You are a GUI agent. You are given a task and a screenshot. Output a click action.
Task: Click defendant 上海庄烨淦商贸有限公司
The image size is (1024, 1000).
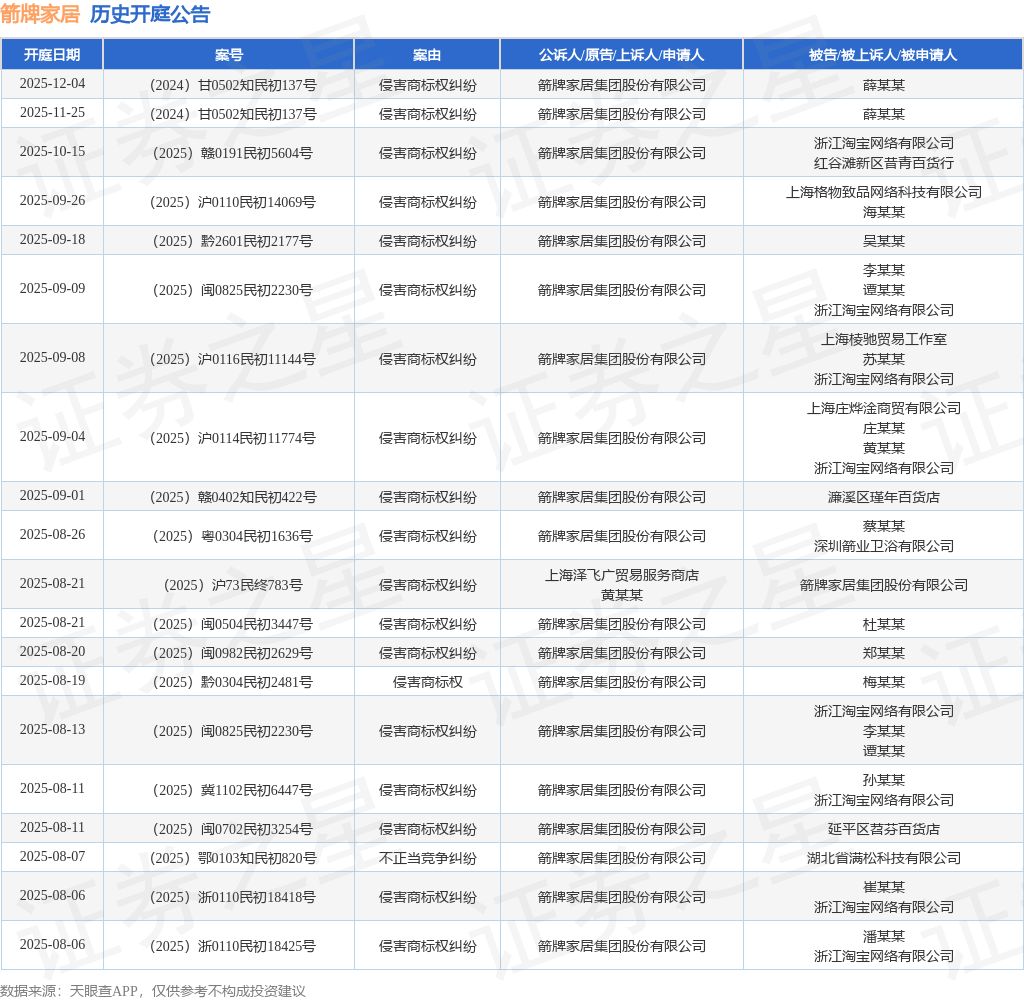[883, 408]
